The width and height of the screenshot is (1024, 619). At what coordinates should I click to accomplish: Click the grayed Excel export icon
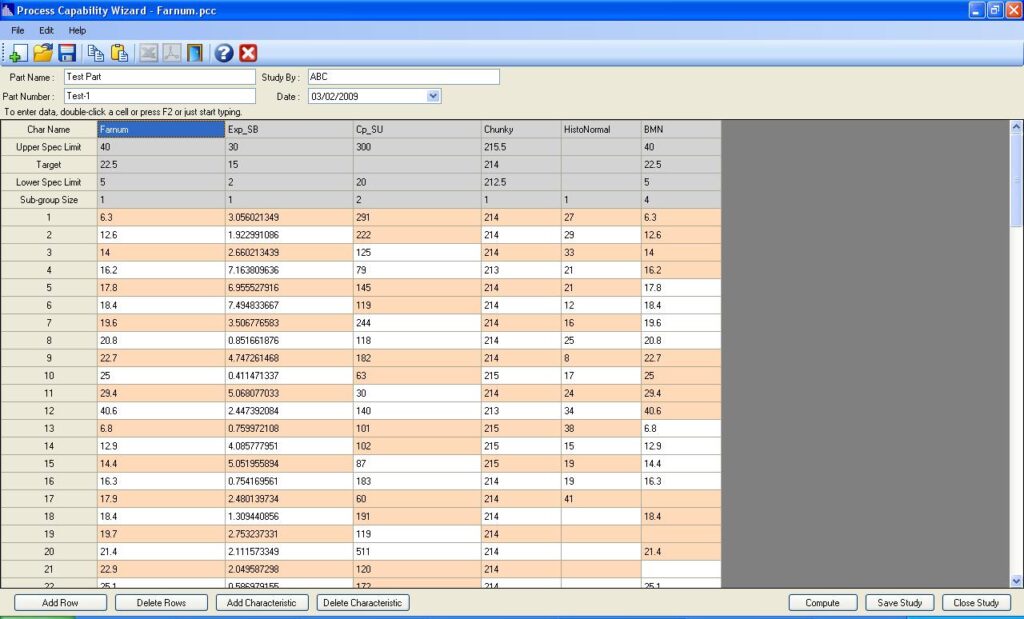pyautogui.click(x=148, y=53)
